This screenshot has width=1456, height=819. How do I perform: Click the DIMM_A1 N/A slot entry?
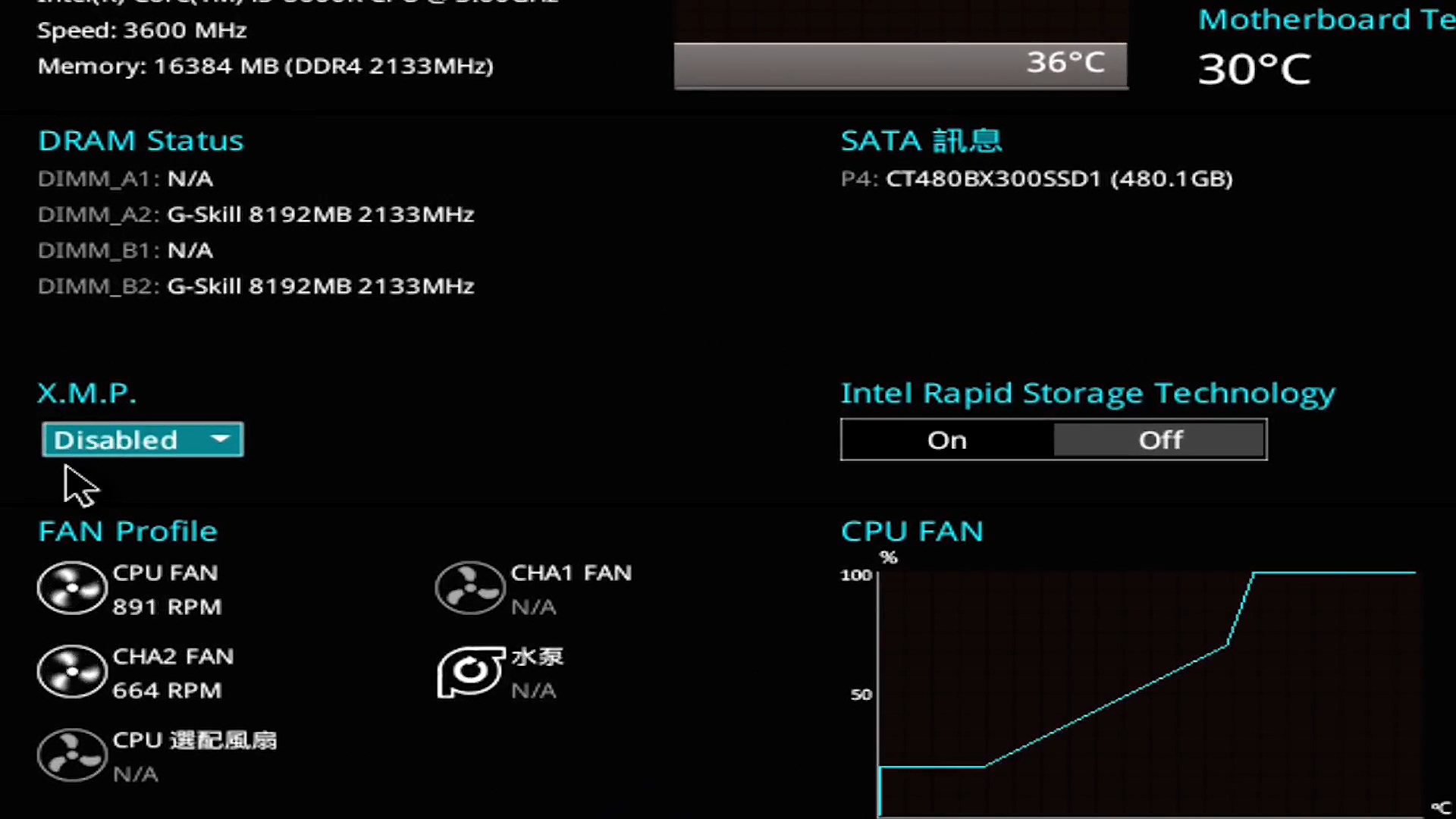coord(125,179)
